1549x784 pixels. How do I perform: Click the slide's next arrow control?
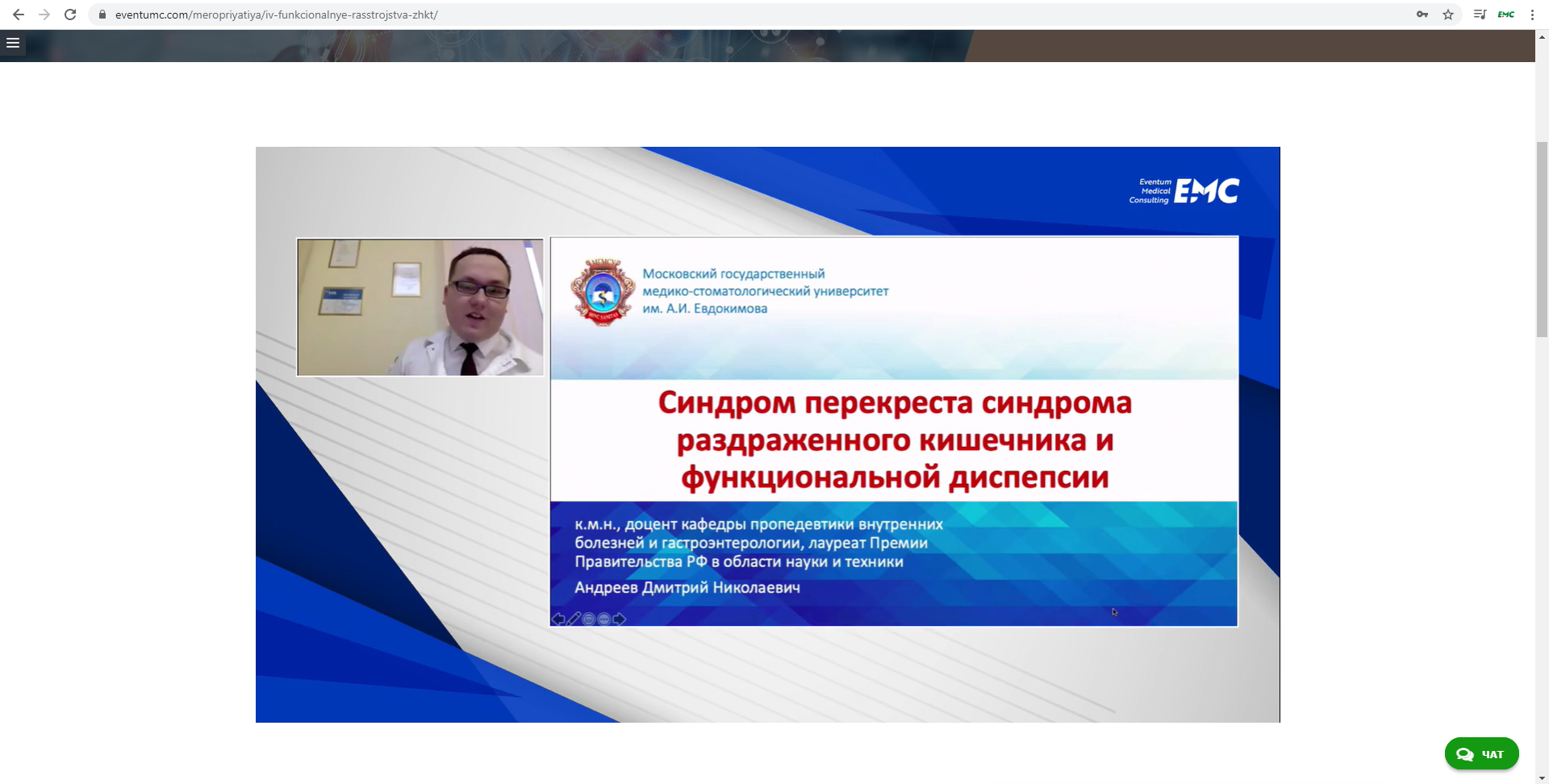pos(620,619)
